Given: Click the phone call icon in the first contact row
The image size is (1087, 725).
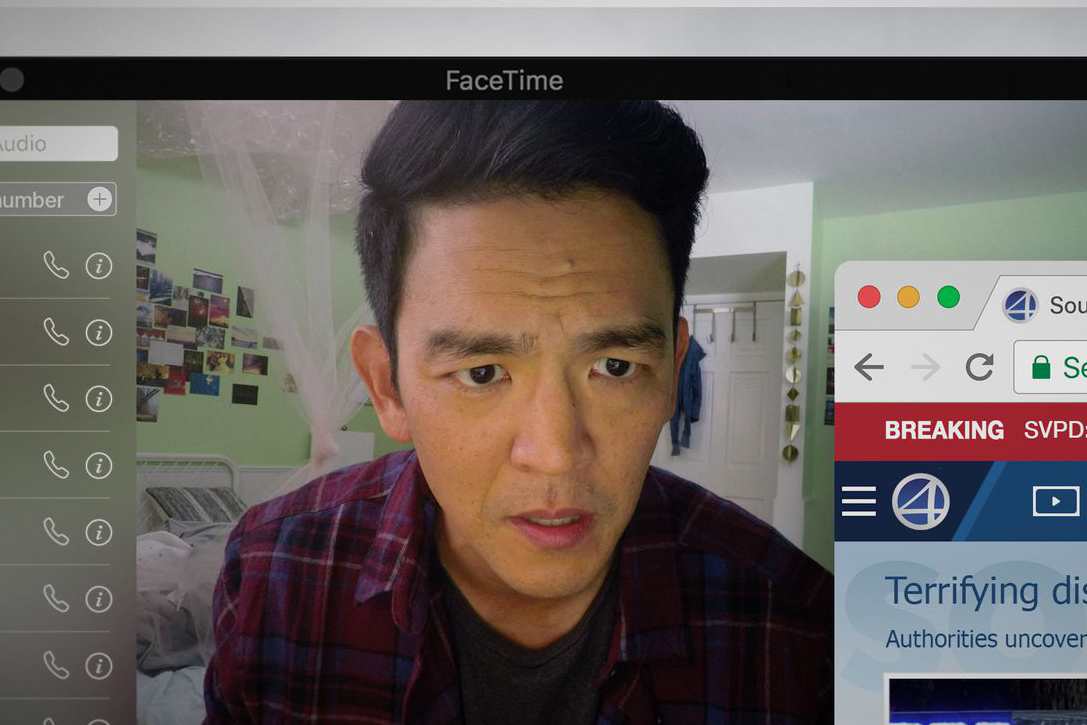Looking at the screenshot, I should (x=56, y=265).
